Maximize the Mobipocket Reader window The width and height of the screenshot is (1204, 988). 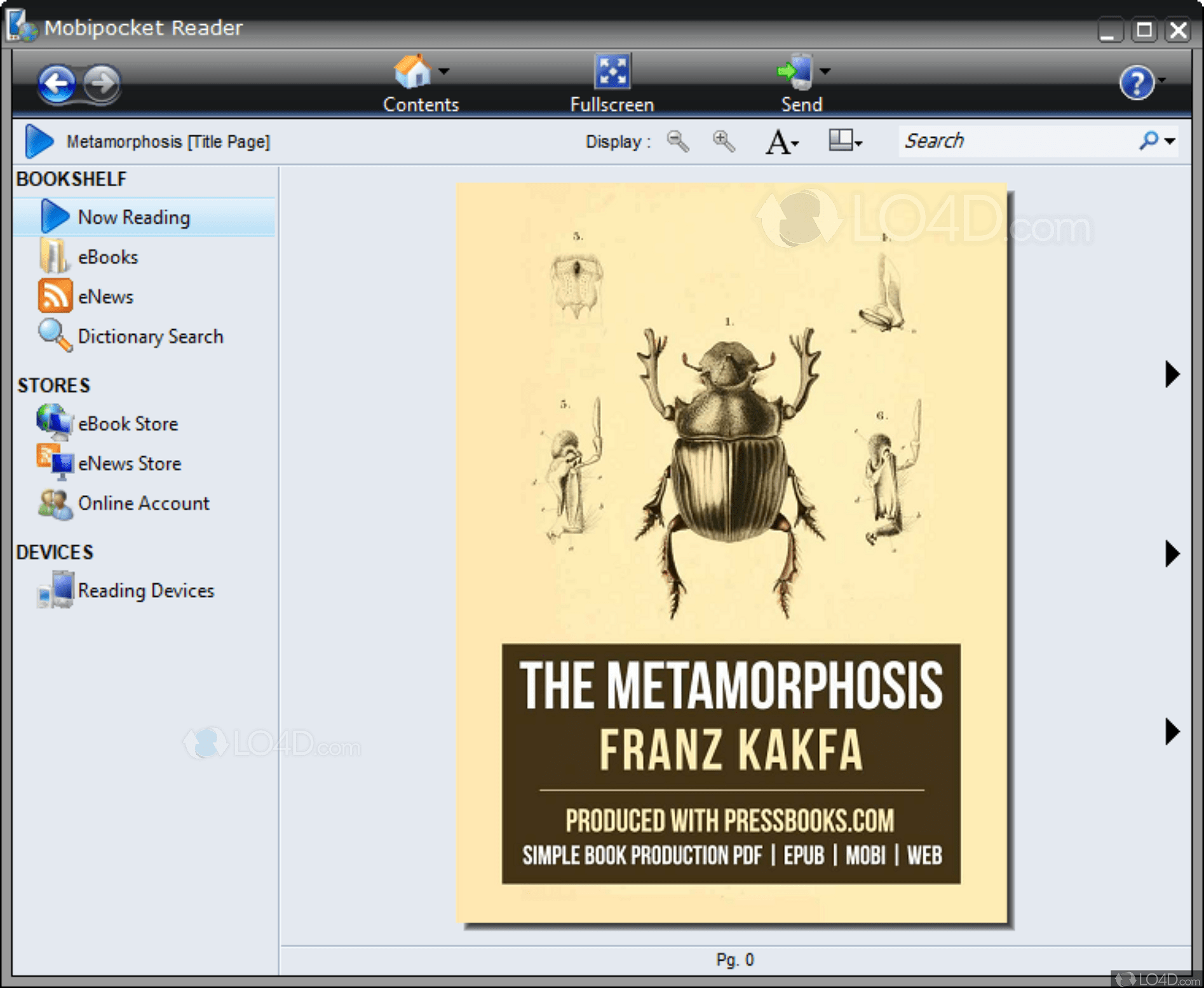[x=1144, y=30]
